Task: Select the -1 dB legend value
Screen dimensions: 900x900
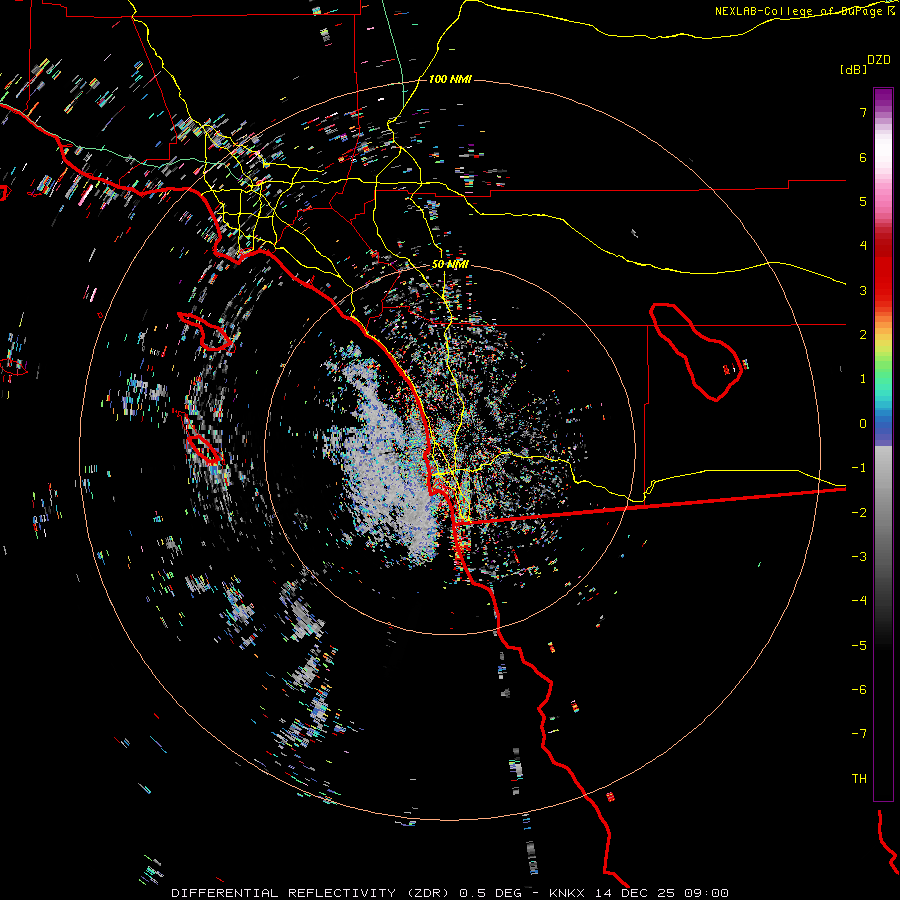Action: tap(859, 468)
